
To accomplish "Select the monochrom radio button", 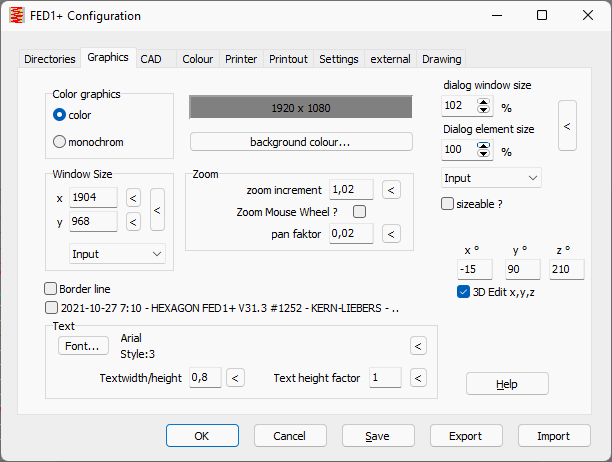I will (x=59, y=142).
